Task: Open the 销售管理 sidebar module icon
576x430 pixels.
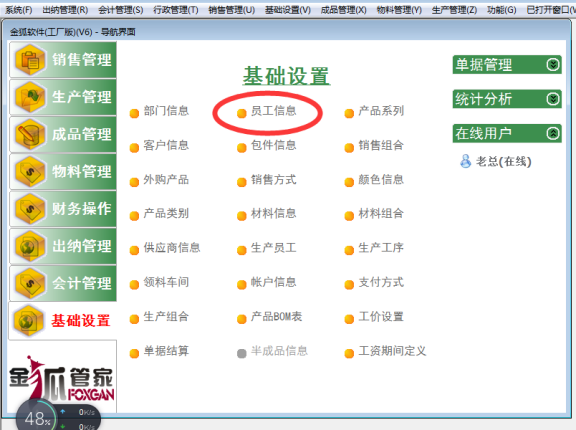Action: [30, 60]
